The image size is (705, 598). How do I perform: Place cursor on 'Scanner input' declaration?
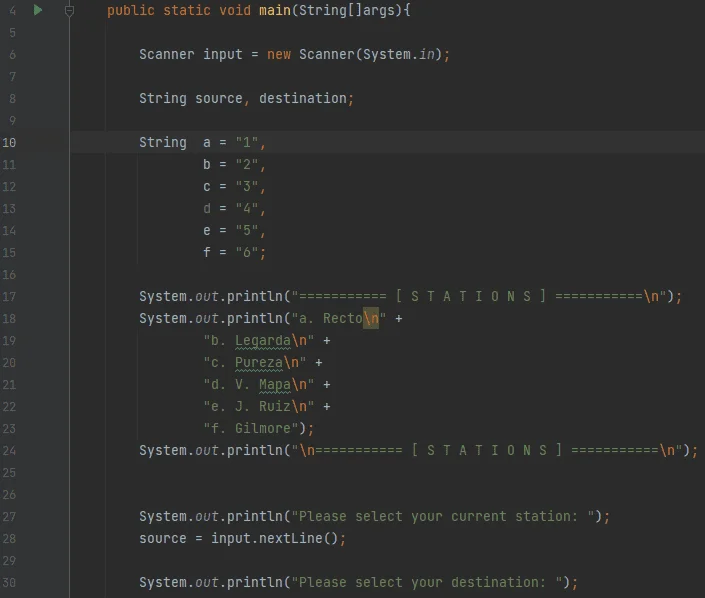191,54
